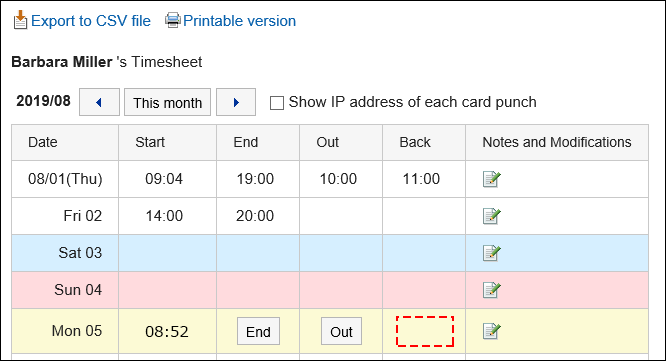The height and width of the screenshot is (361, 666).
Task: Jump to This month
Action: click(x=167, y=102)
